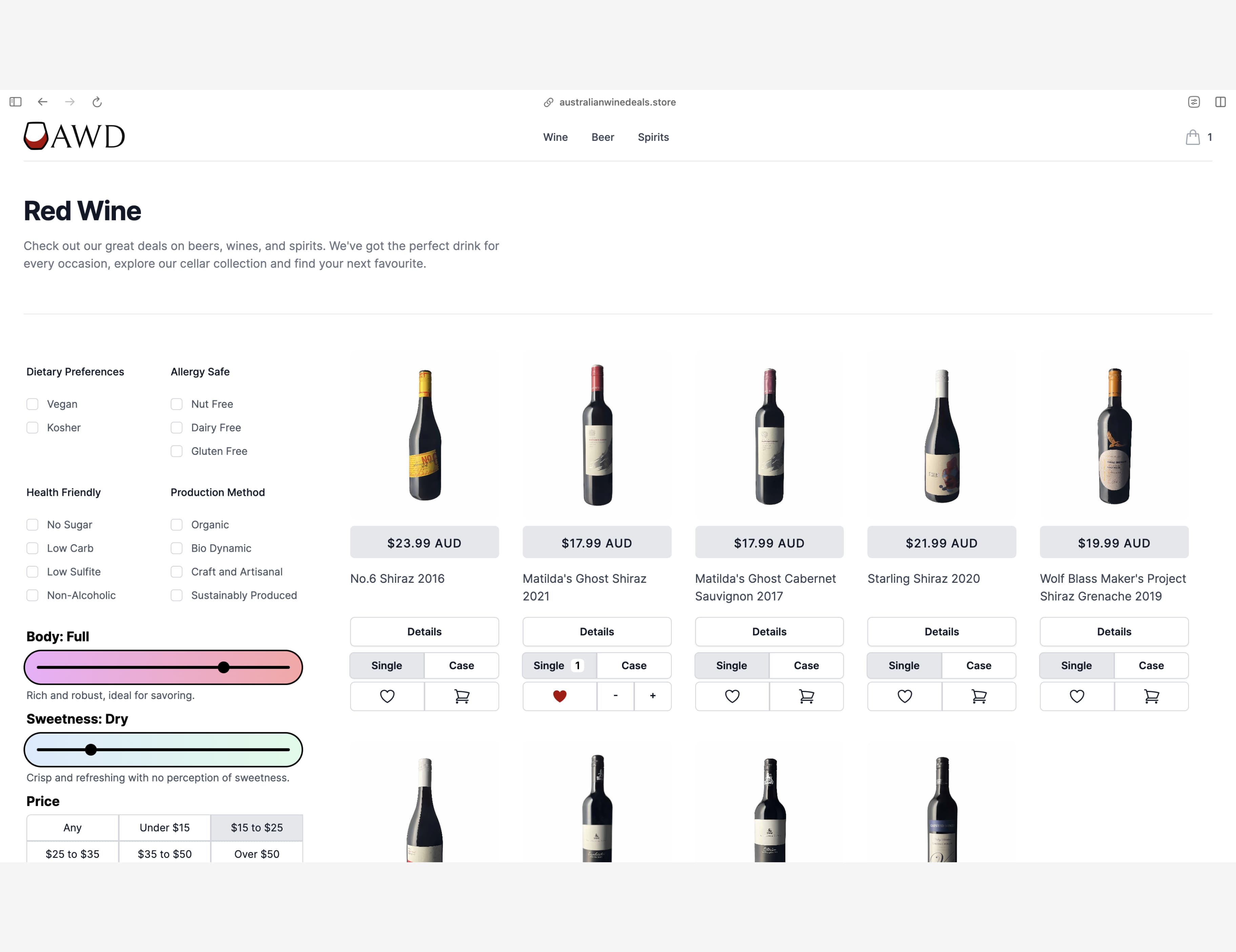Add Wolf Blass Shiraz Grenache to cart
The height and width of the screenshot is (952, 1236).
click(1152, 696)
